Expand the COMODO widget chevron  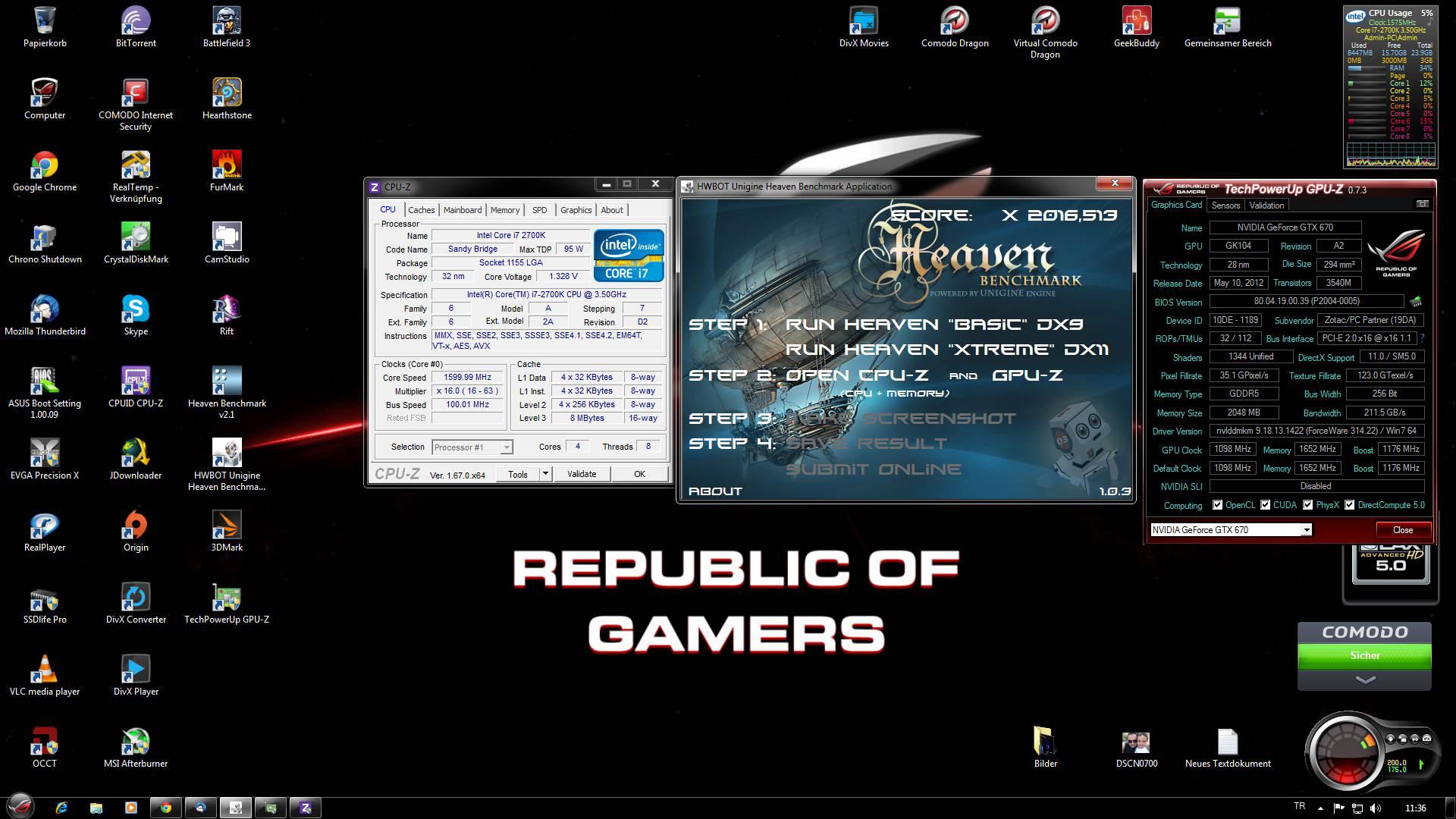point(1365,680)
